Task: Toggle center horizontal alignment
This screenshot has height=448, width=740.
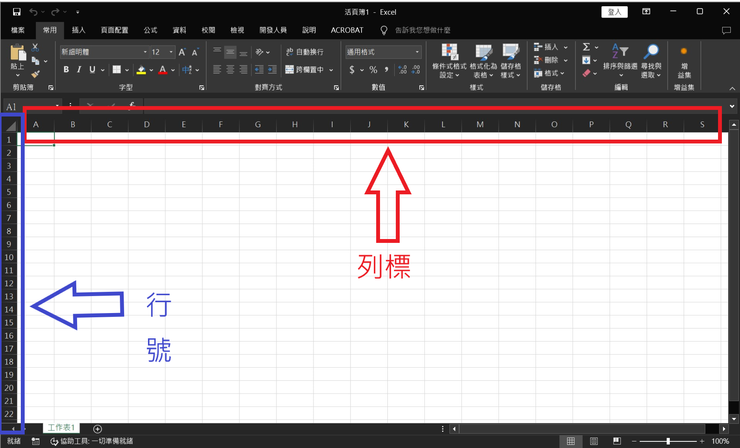Action: pyautogui.click(x=230, y=70)
